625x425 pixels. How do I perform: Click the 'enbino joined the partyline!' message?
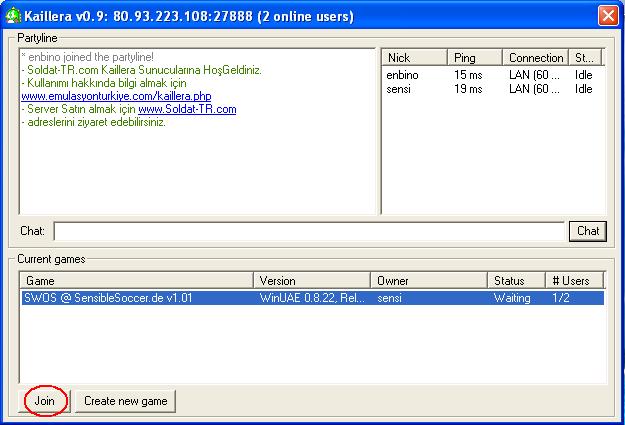click(x=88, y=57)
